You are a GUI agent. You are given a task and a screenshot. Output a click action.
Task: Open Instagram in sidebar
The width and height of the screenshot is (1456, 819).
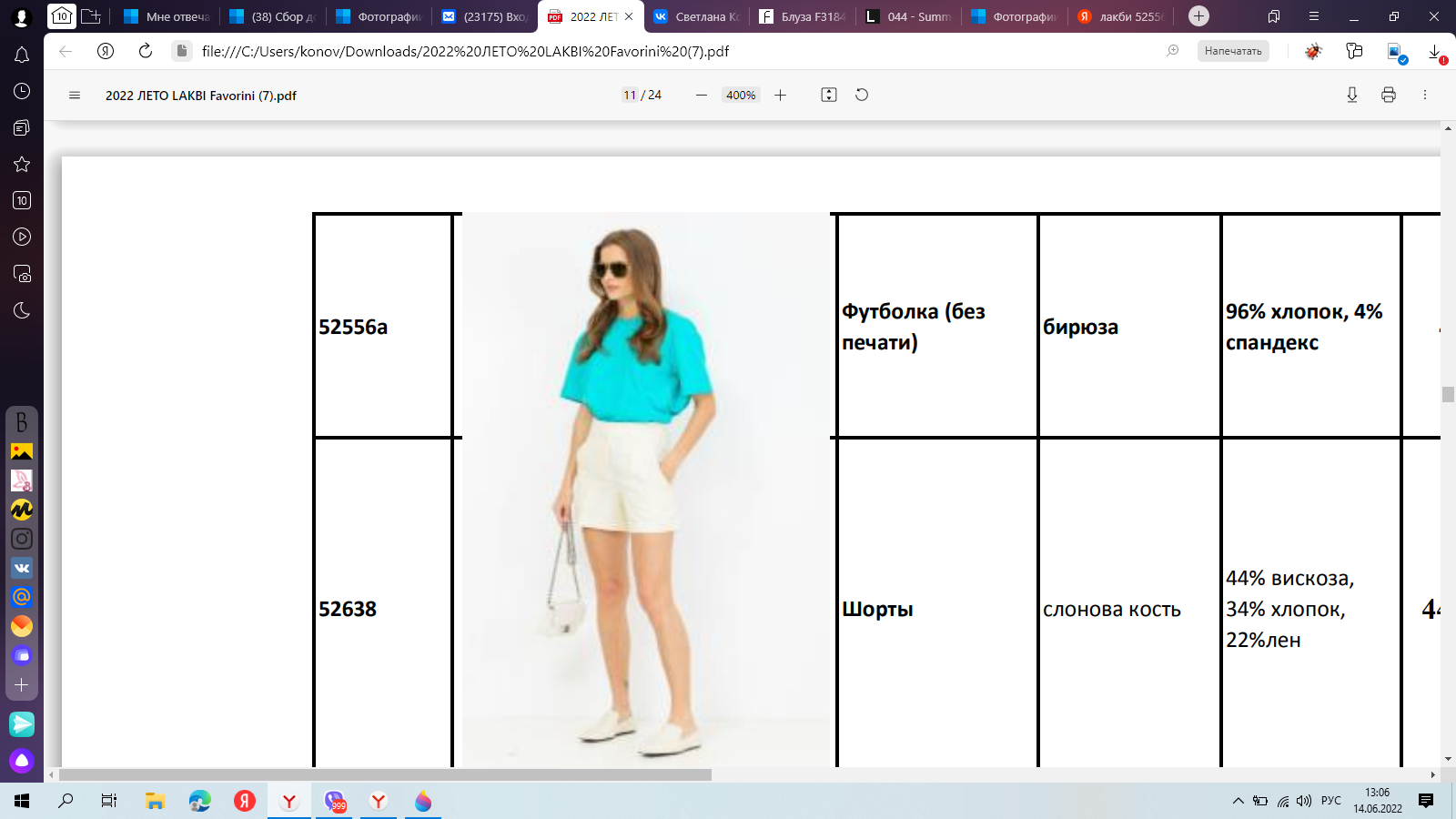click(22, 539)
